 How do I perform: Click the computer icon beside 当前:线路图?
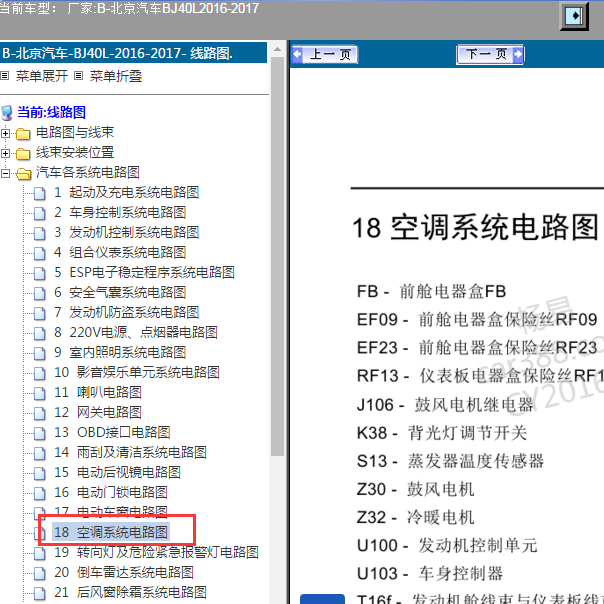point(7,113)
